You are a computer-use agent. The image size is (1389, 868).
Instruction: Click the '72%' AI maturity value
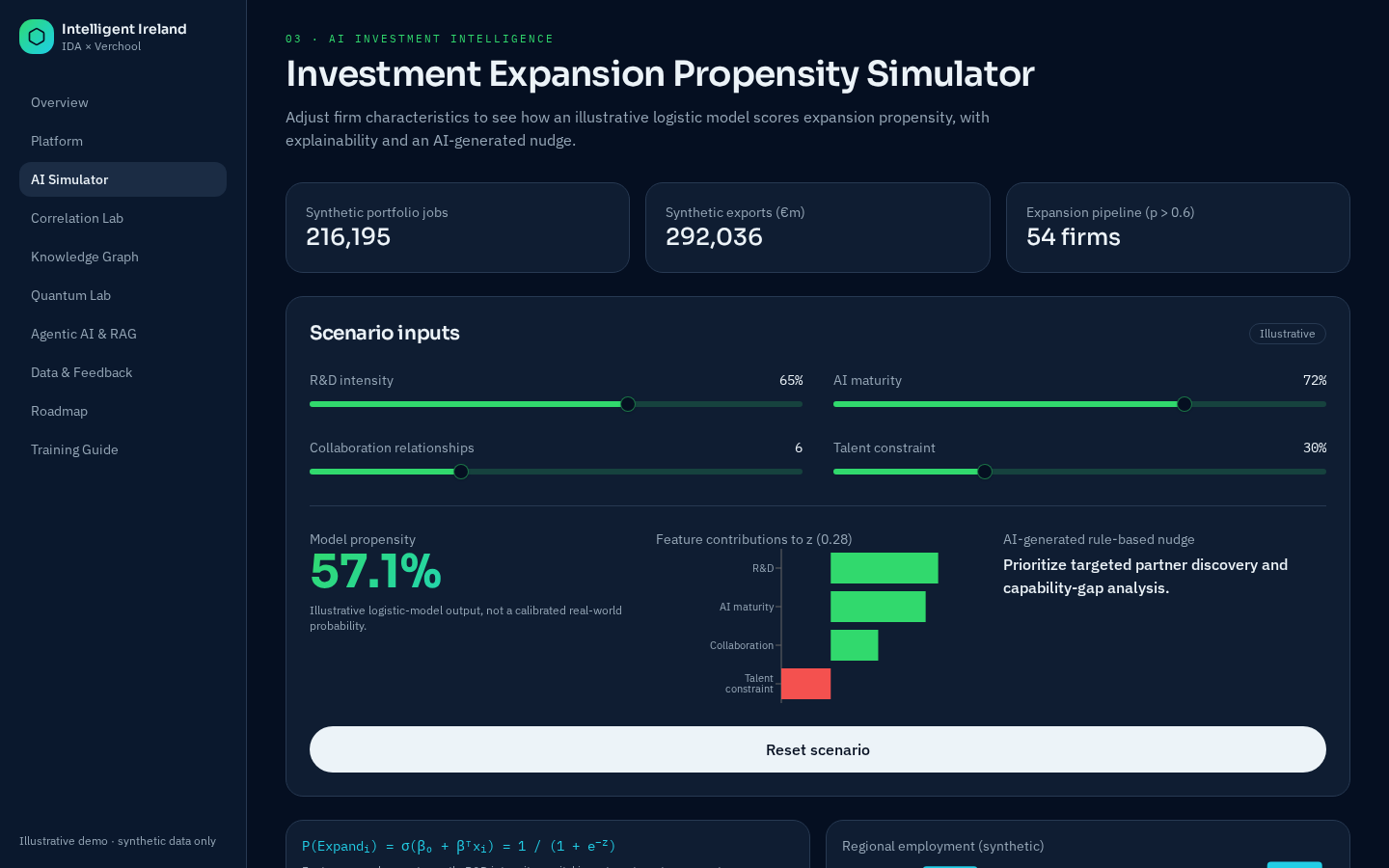click(x=1315, y=380)
